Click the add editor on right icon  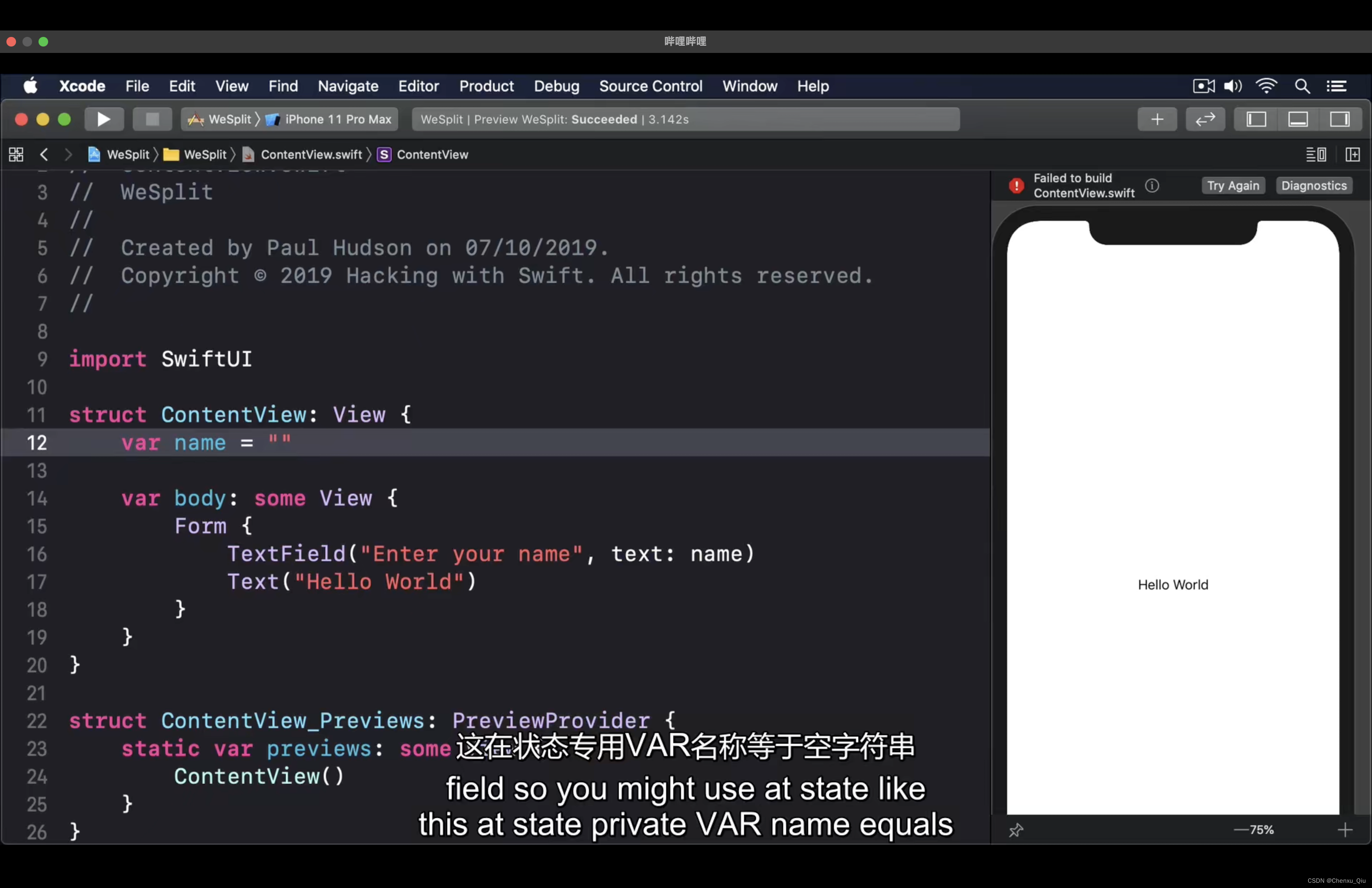click(x=1352, y=154)
